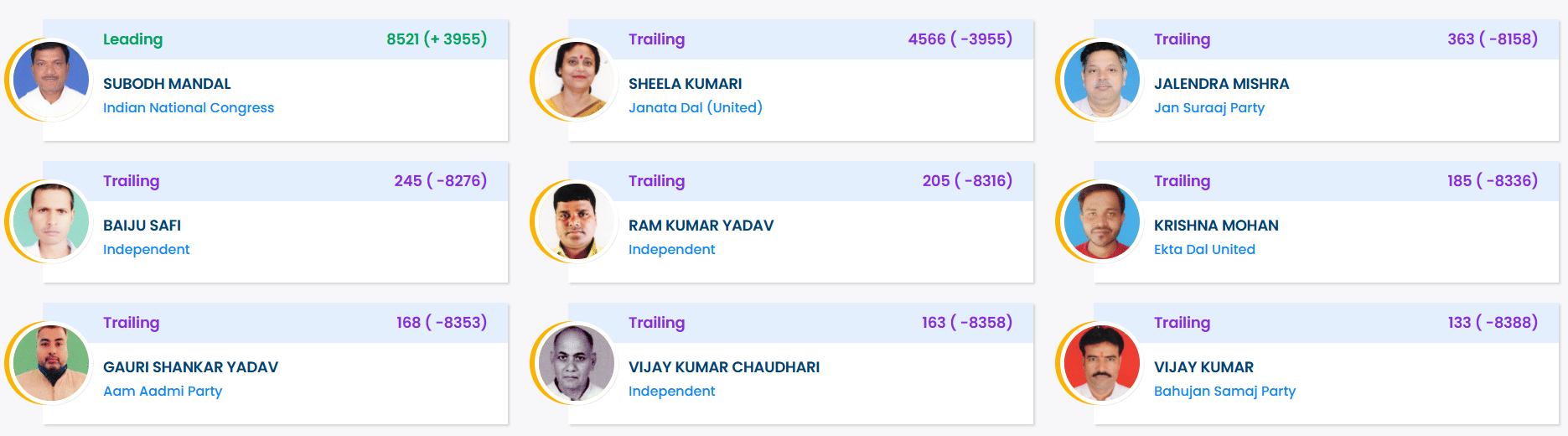This screenshot has width=1568, height=436.
Task: Select the Janata Dal (United) party label
Action: pos(696,107)
